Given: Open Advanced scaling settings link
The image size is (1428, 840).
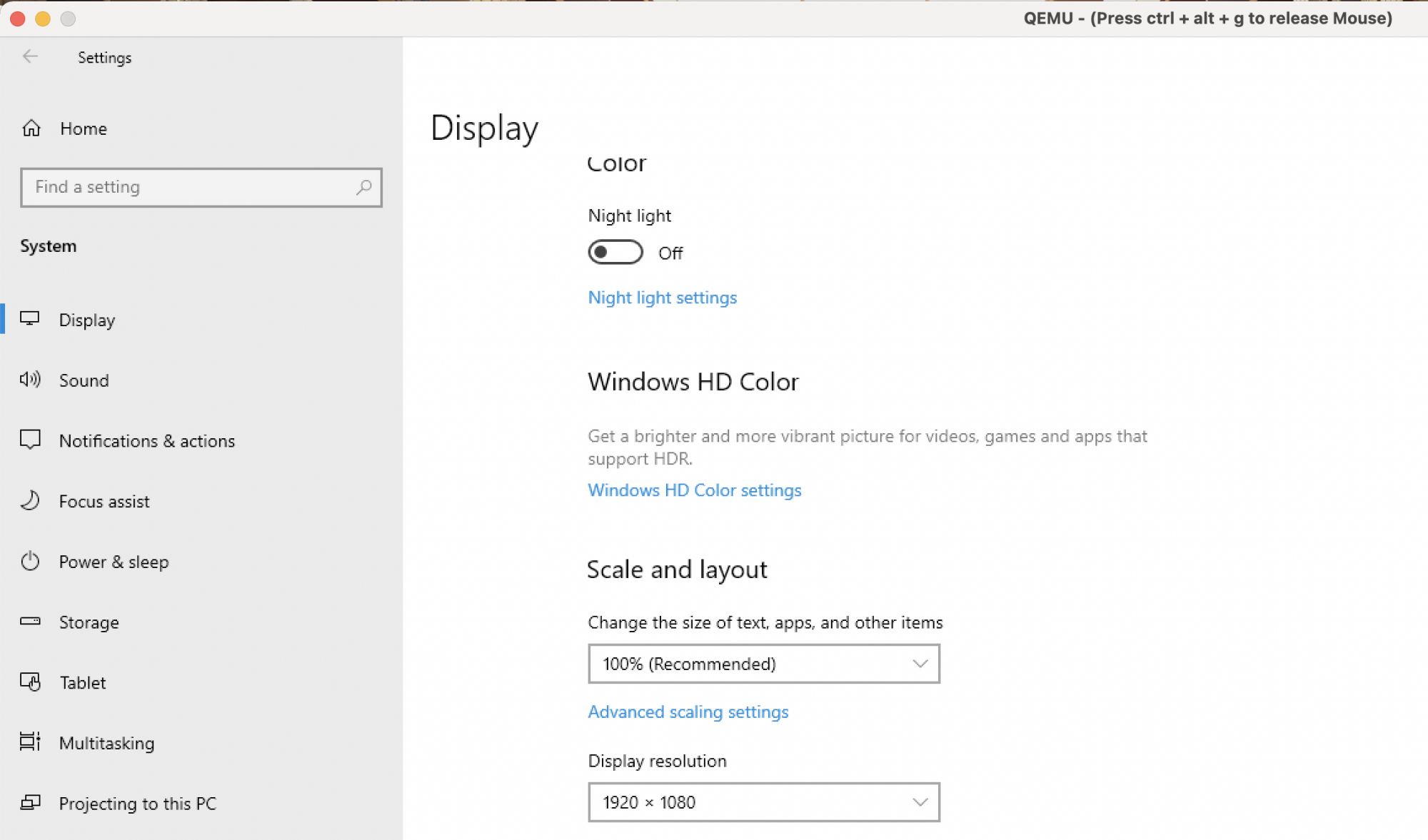Looking at the screenshot, I should pos(688,712).
